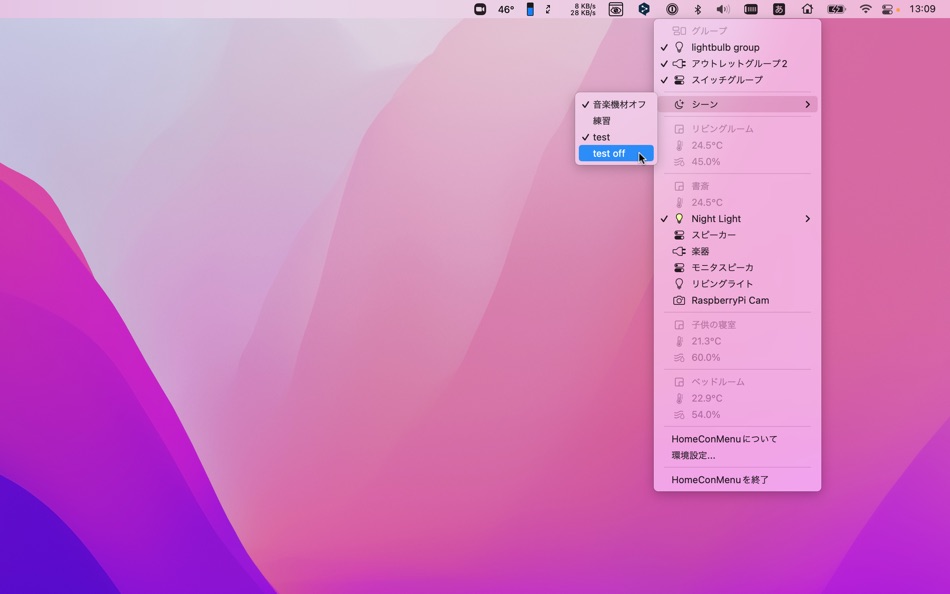The width and height of the screenshot is (950, 594).
Task: Click the 60.0% humidity reading
Action: click(737, 358)
